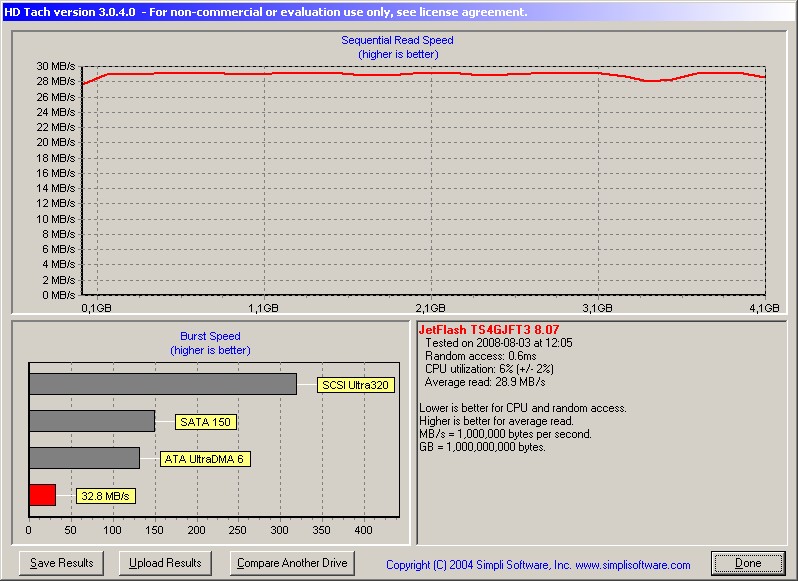Click the 0,1GB axis label
This screenshot has width=798, height=581.
click(x=96, y=308)
